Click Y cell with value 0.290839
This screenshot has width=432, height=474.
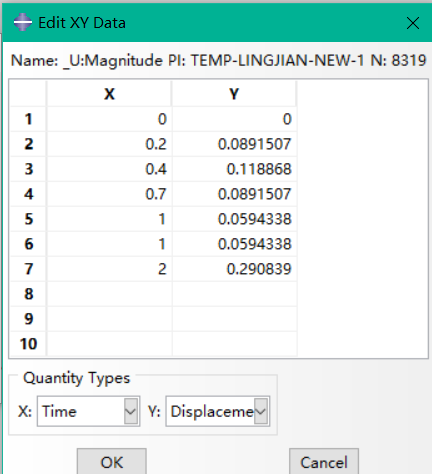click(234, 269)
